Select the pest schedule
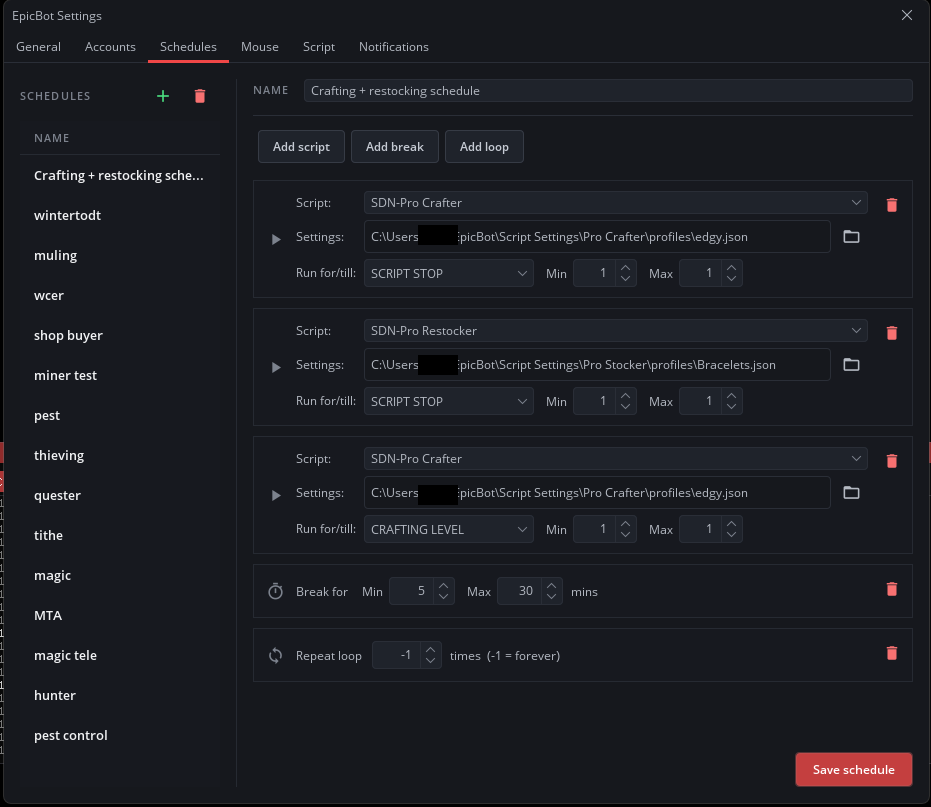The image size is (931, 807). coord(119,415)
